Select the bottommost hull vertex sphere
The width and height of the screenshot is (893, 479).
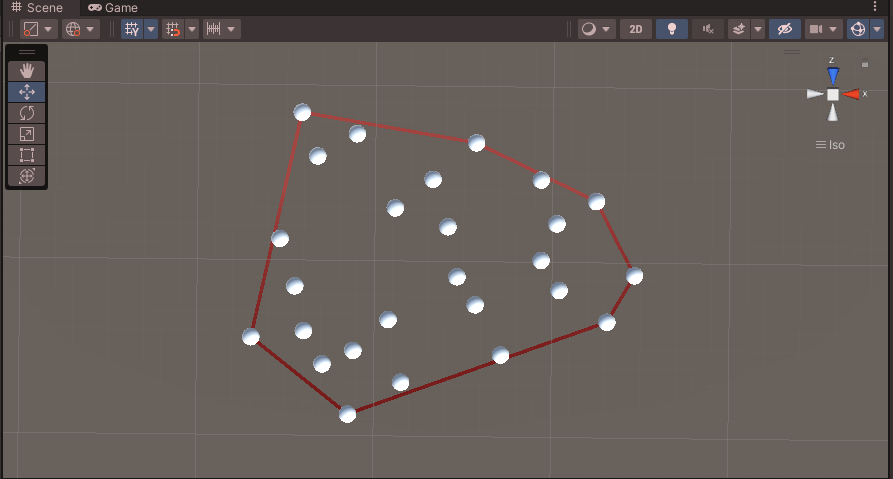pyautogui.click(x=347, y=414)
